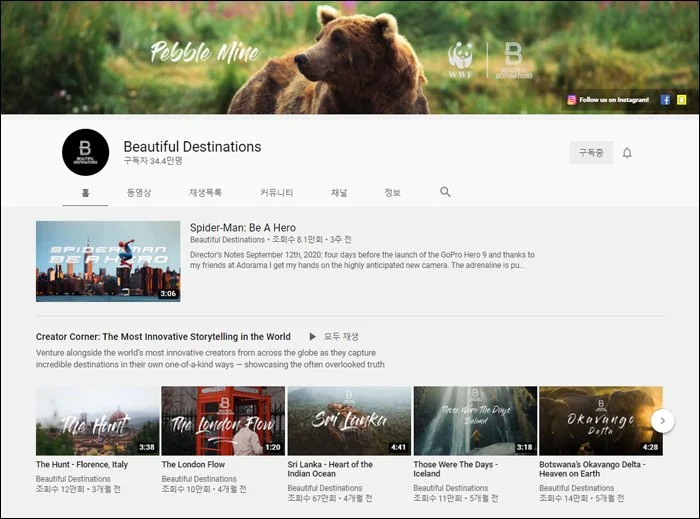700x519 pixels.
Task: Play the Spider-Man featured video thumbnail
Action: (108, 261)
